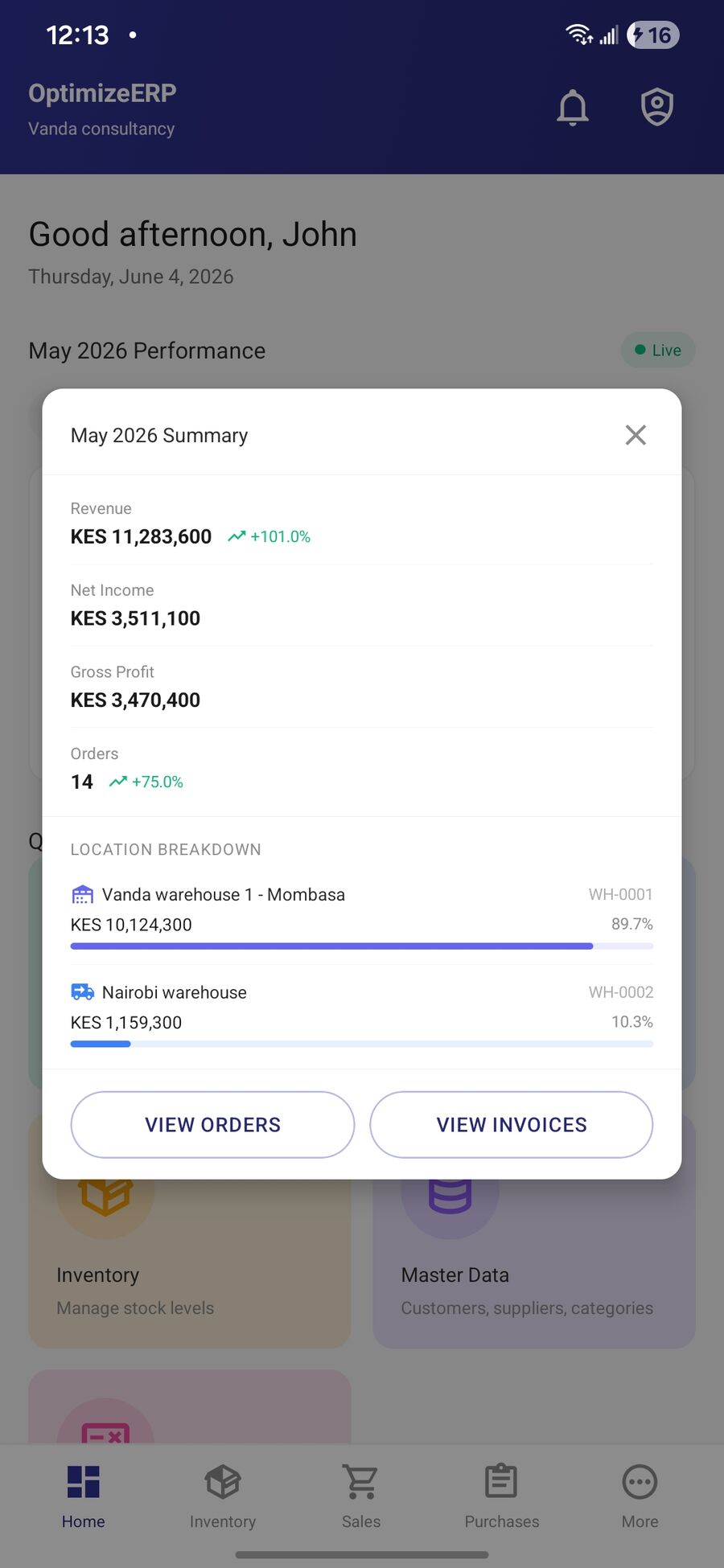Select Mombasa warehouse revenue progress bar
Image resolution: width=724 pixels, height=1568 pixels.
[x=362, y=946]
